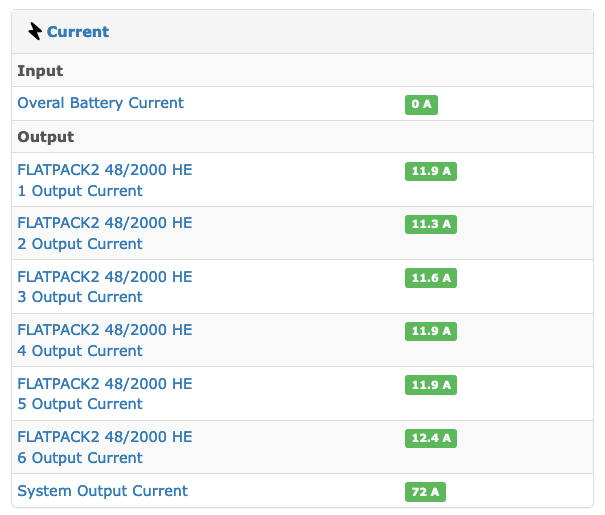This screenshot has height=515, width=605.
Task: Open FLATPACK2 48/2000 HE 3 Output Current
Action: pyautogui.click(x=105, y=287)
